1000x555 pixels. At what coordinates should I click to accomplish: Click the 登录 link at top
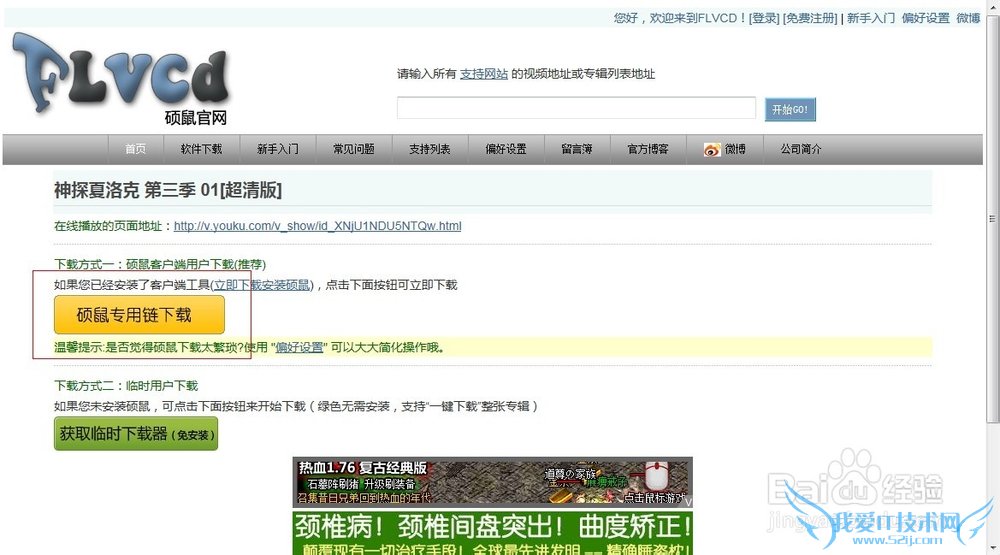click(764, 18)
